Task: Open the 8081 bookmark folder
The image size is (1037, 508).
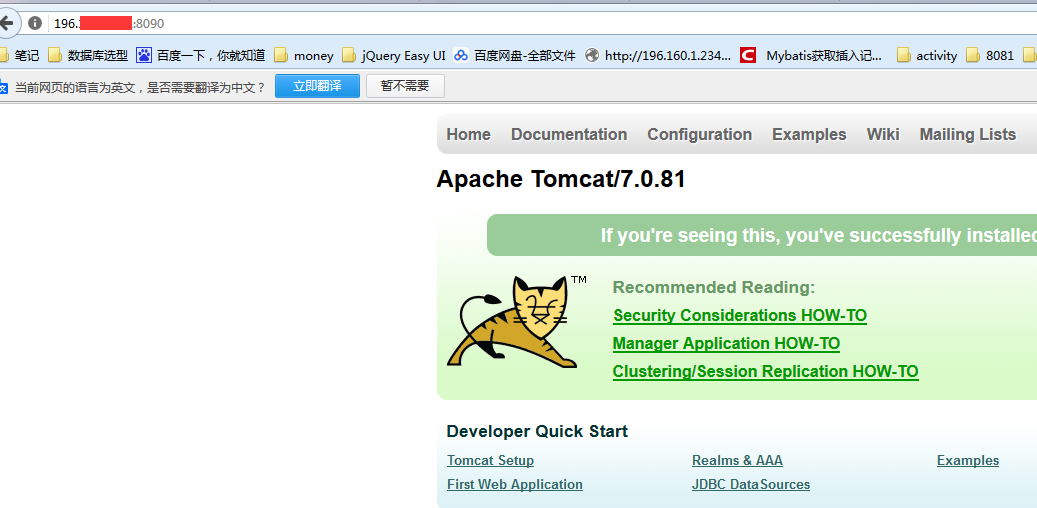Action: click(x=990, y=56)
